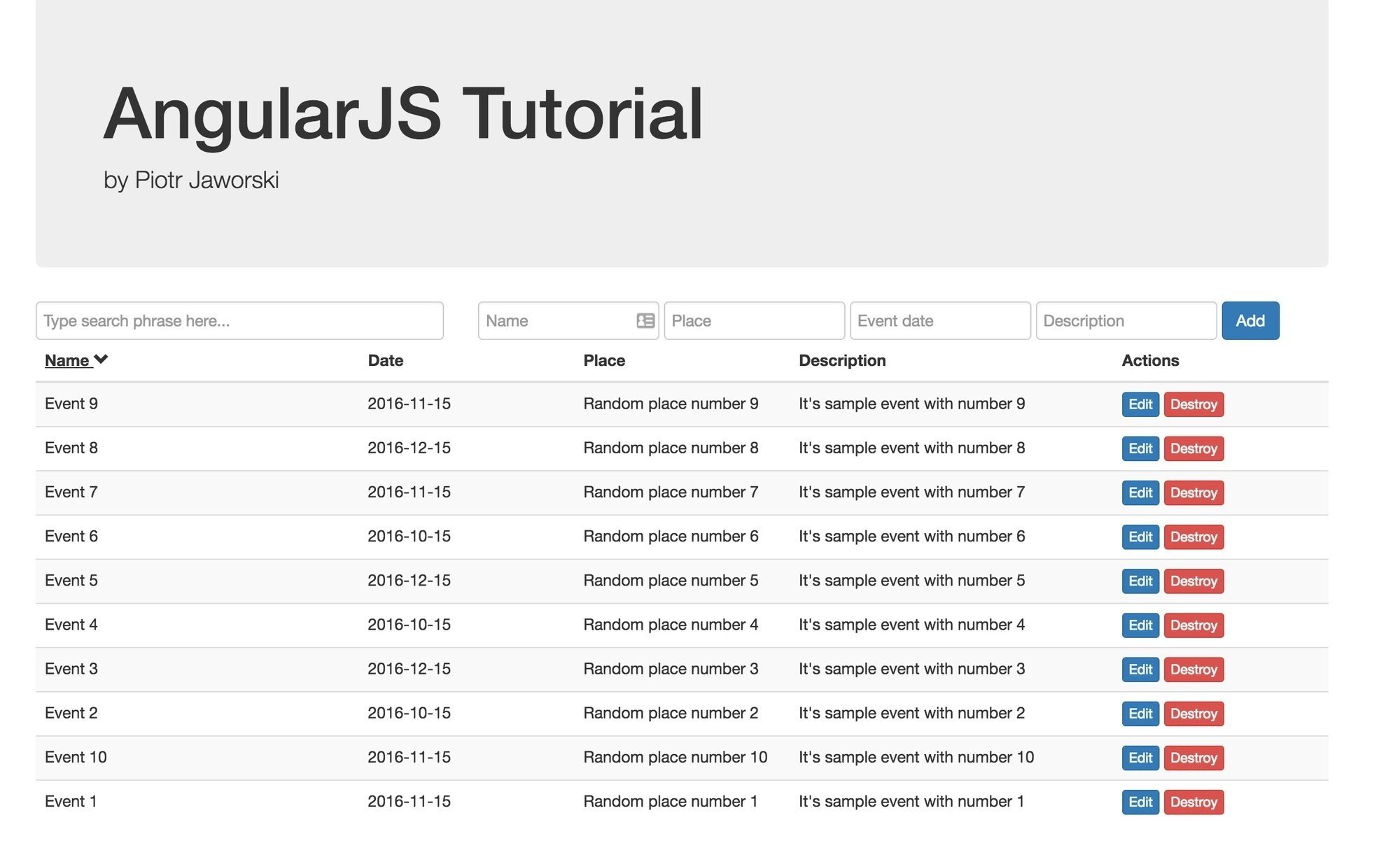The height and width of the screenshot is (864, 1400).
Task: Sort by the Description column header
Action: [x=842, y=360]
